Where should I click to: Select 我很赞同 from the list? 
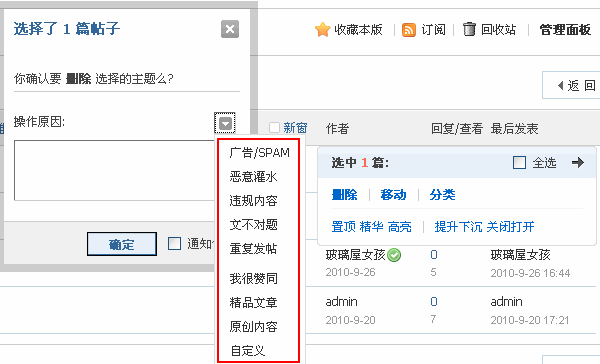pos(253,278)
